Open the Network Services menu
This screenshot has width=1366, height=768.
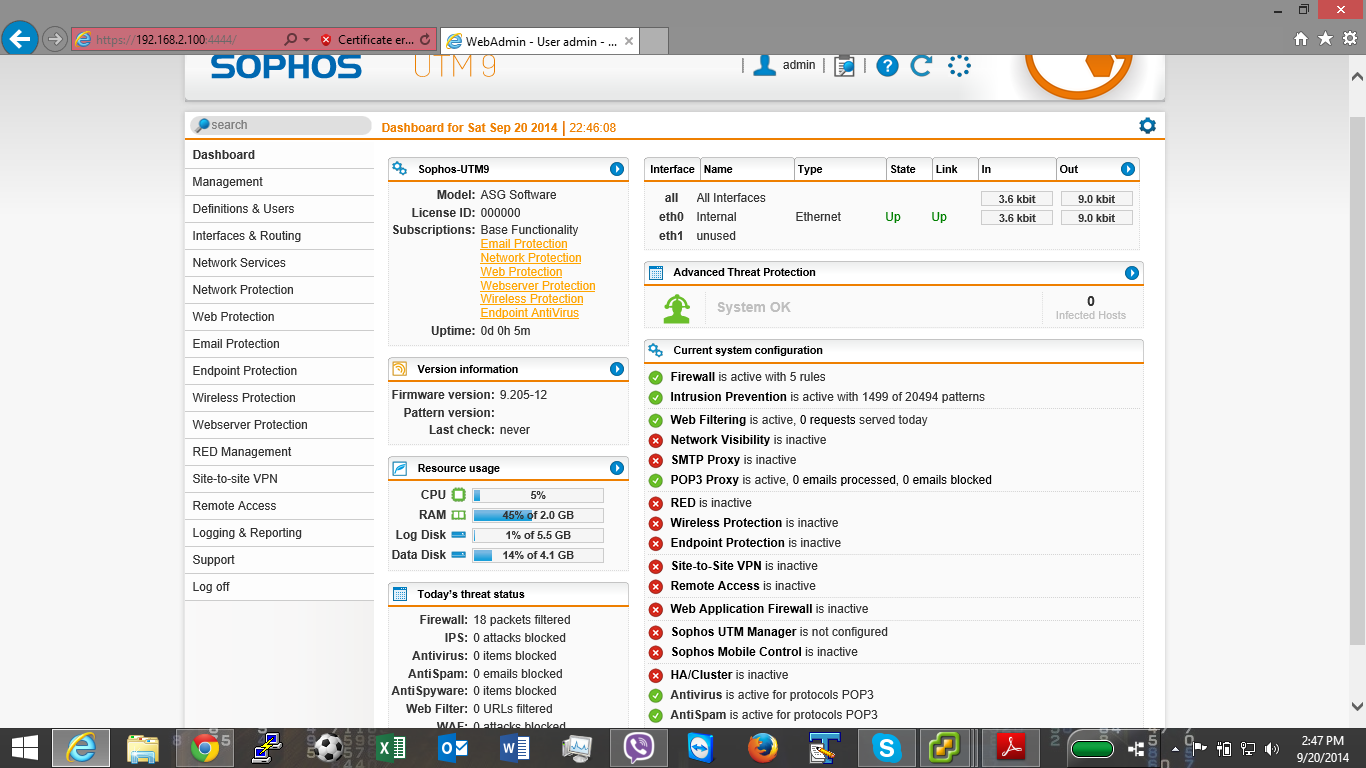(x=280, y=263)
